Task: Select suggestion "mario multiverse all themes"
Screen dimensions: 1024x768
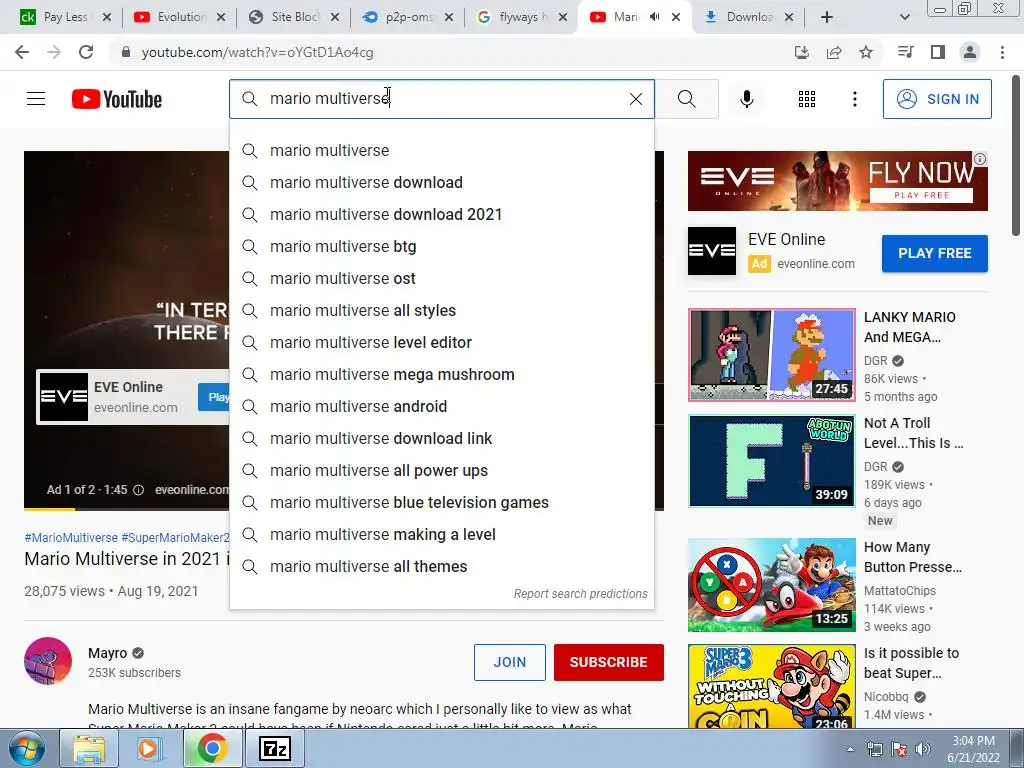Action: (x=441, y=566)
